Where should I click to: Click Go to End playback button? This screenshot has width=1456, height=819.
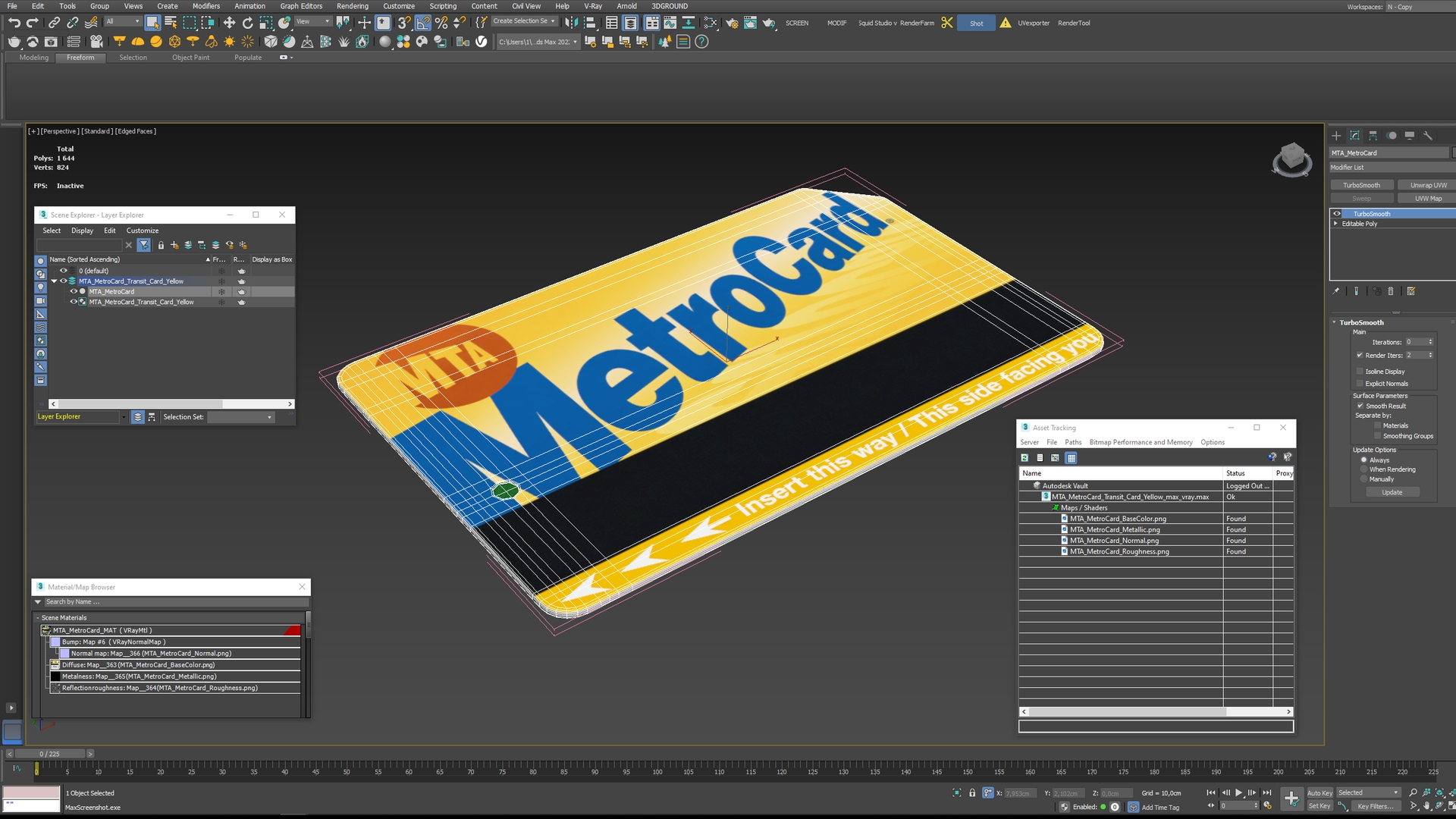pyautogui.click(x=1266, y=792)
